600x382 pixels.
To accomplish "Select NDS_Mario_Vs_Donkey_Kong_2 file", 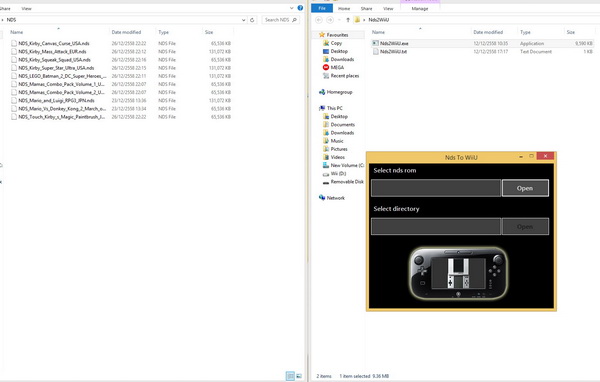I will coord(62,109).
